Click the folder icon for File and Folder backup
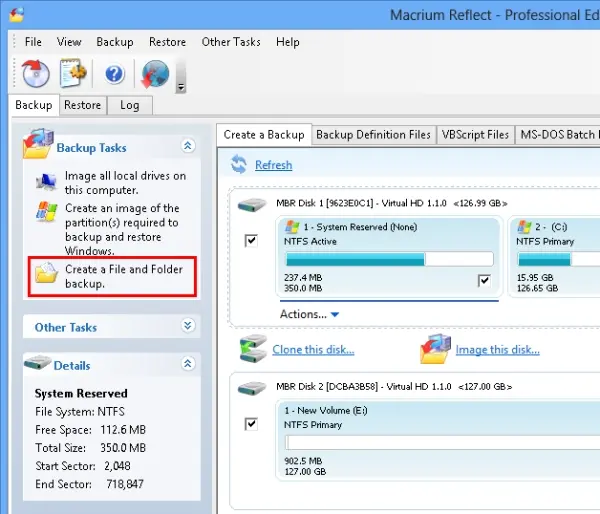This screenshot has height=514, width=600. click(46, 273)
